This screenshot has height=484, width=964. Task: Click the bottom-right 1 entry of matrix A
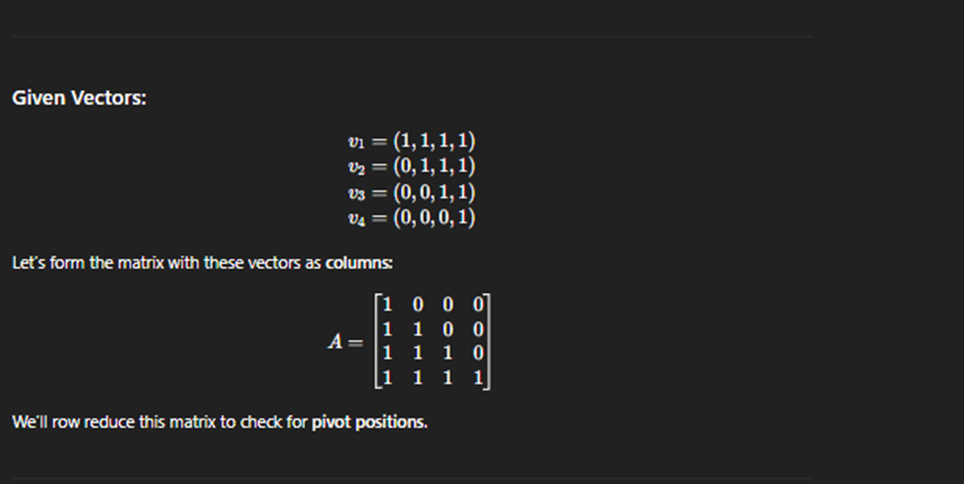(x=478, y=378)
